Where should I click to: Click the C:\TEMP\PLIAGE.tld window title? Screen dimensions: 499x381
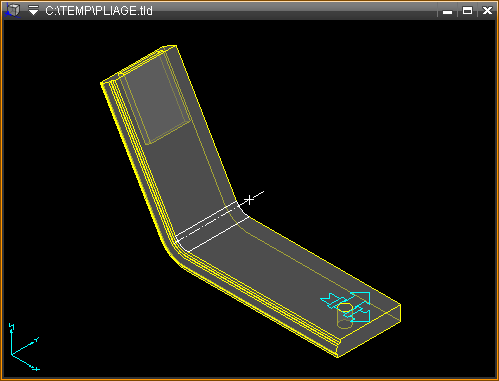(x=99, y=11)
